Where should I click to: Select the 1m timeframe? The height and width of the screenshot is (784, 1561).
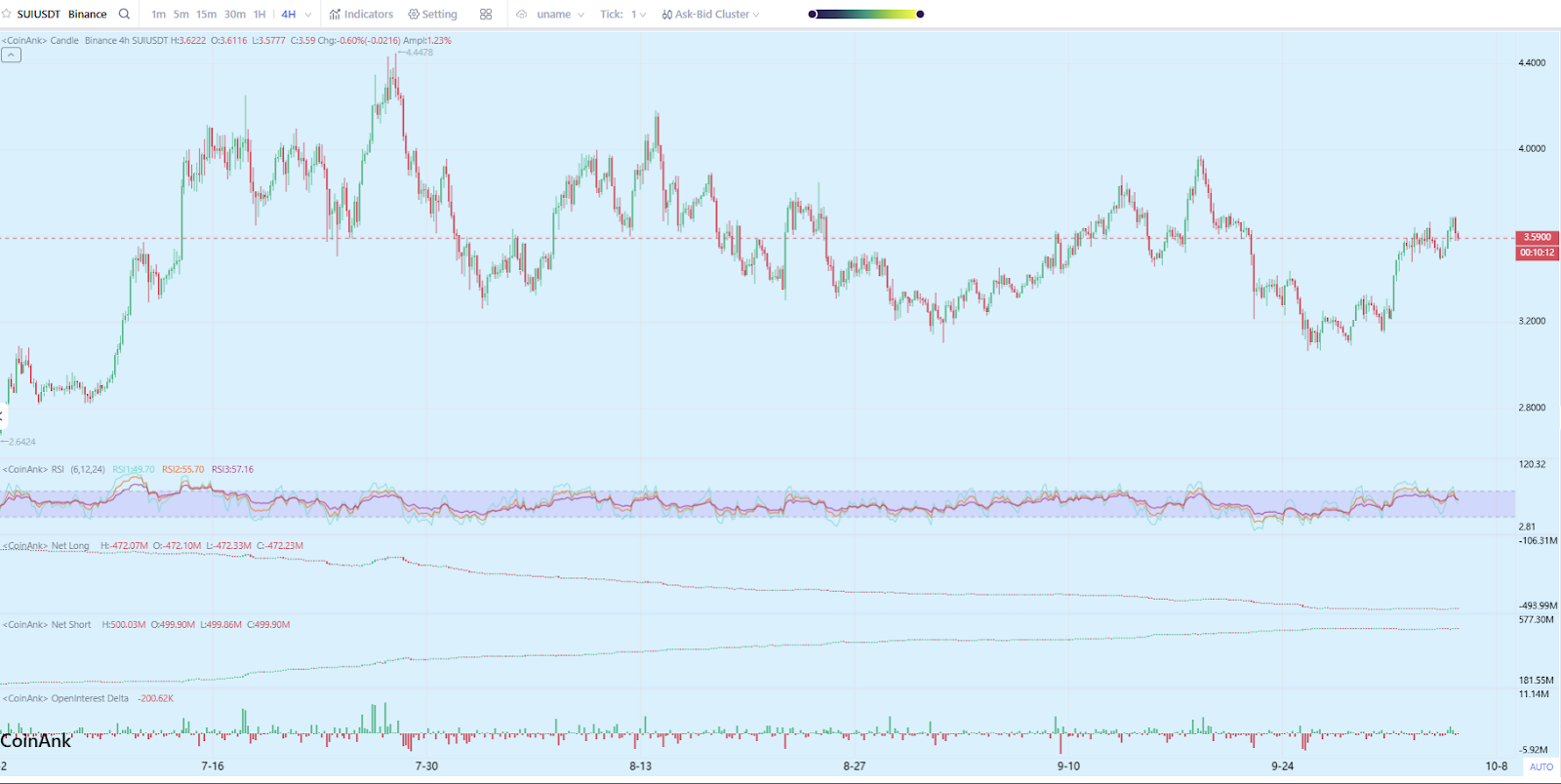coord(158,15)
